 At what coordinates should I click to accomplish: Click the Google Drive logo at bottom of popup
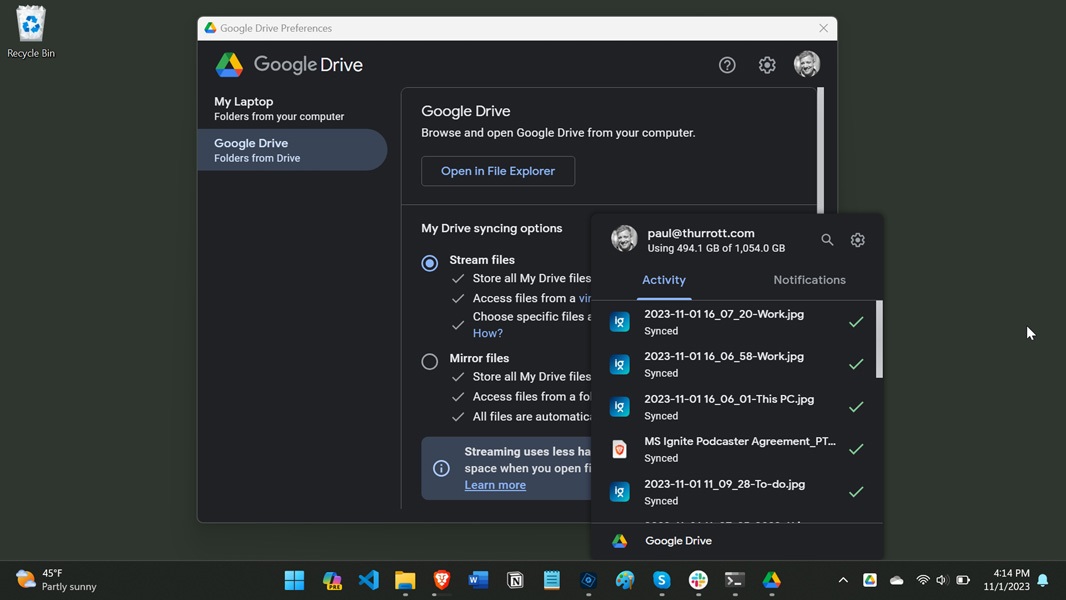(x=619, y=540)
